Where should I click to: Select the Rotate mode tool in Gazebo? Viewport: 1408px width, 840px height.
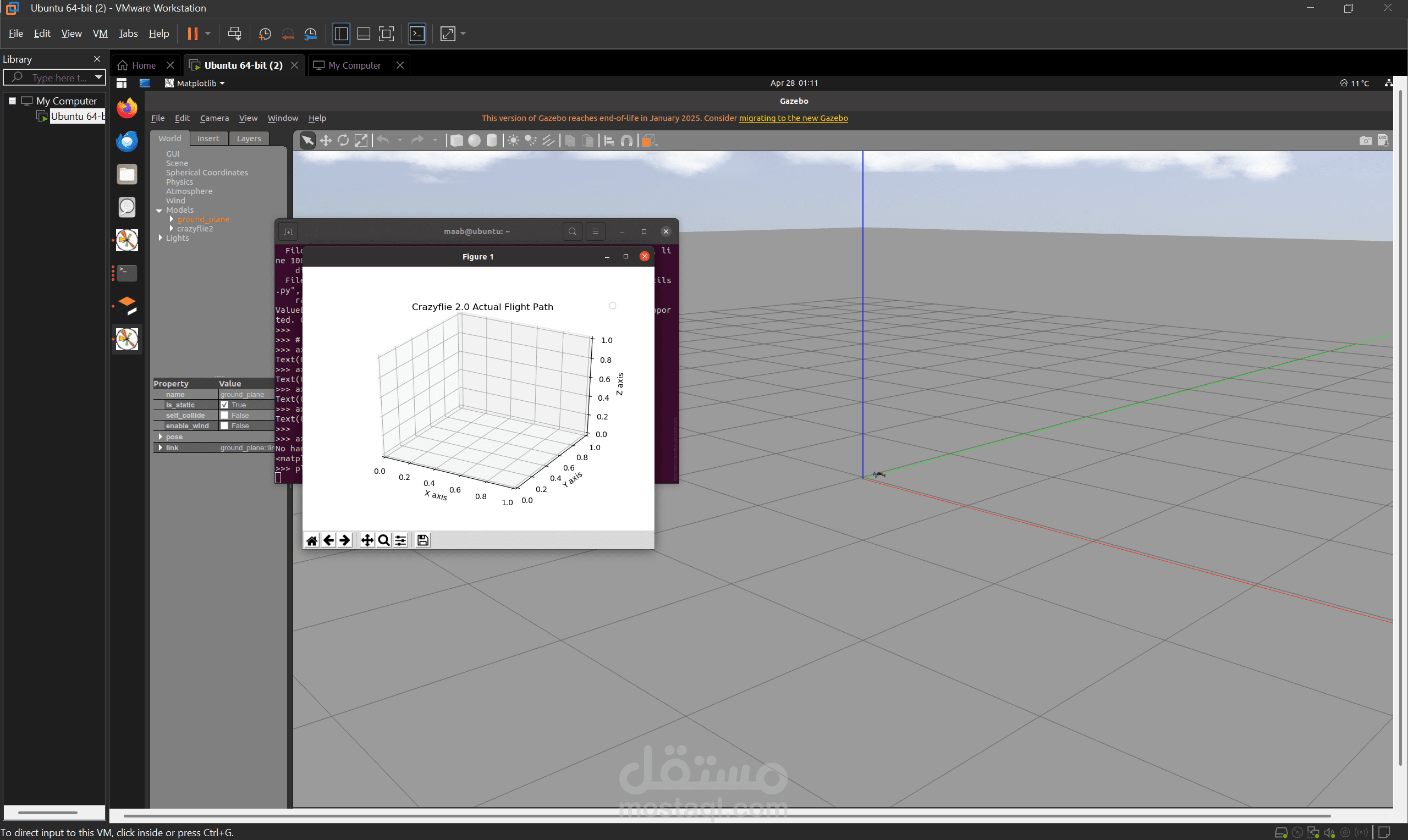pyautogui.click(x=343, y=140)
